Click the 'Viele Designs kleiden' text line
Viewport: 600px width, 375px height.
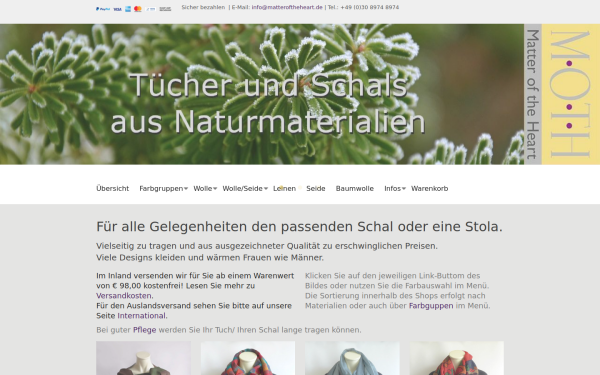pyautogui.click(x=210, y=258)
